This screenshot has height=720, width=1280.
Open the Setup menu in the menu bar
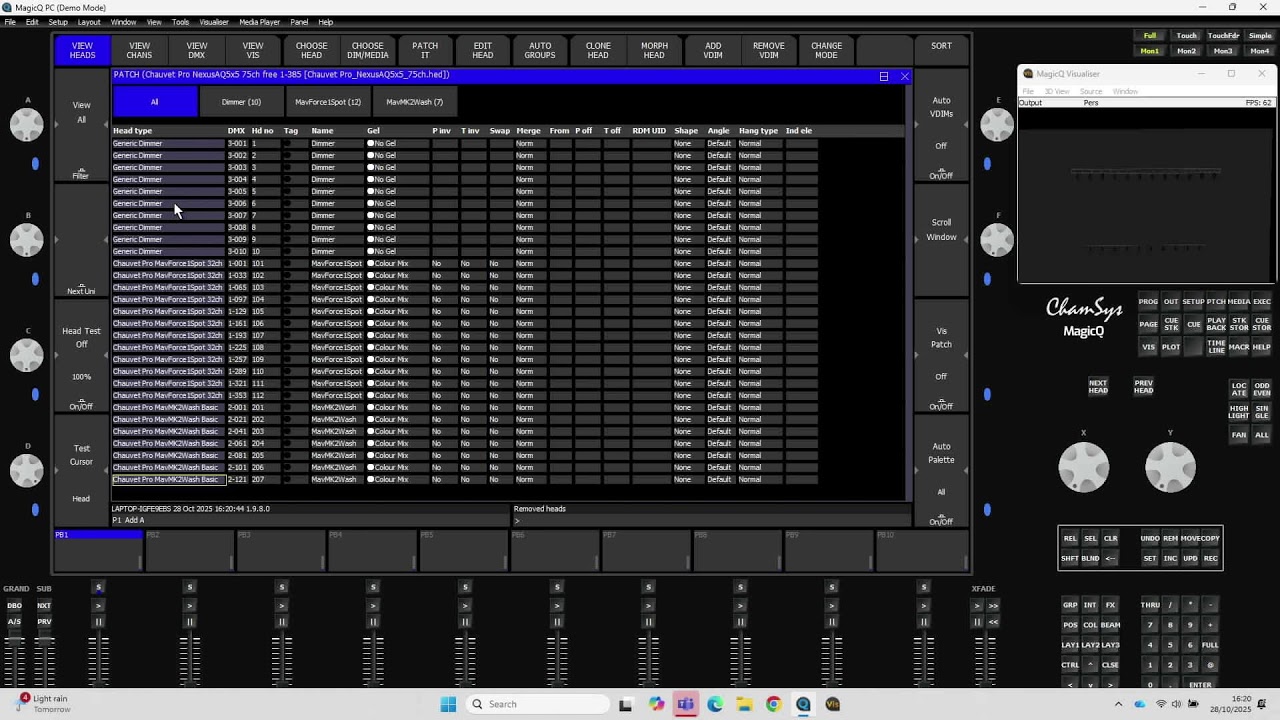click(x=58, y=22)
